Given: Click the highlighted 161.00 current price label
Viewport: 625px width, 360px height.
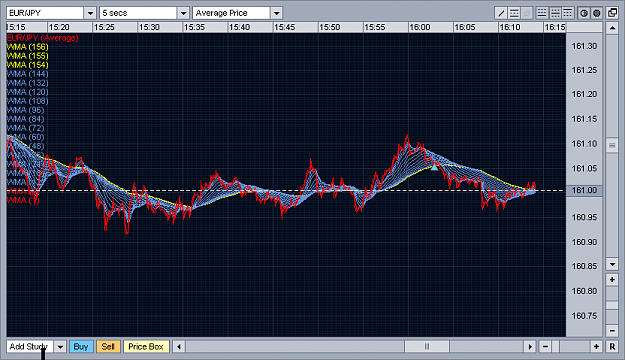Looking at the screenshot, I should click(x=584, y=191).
